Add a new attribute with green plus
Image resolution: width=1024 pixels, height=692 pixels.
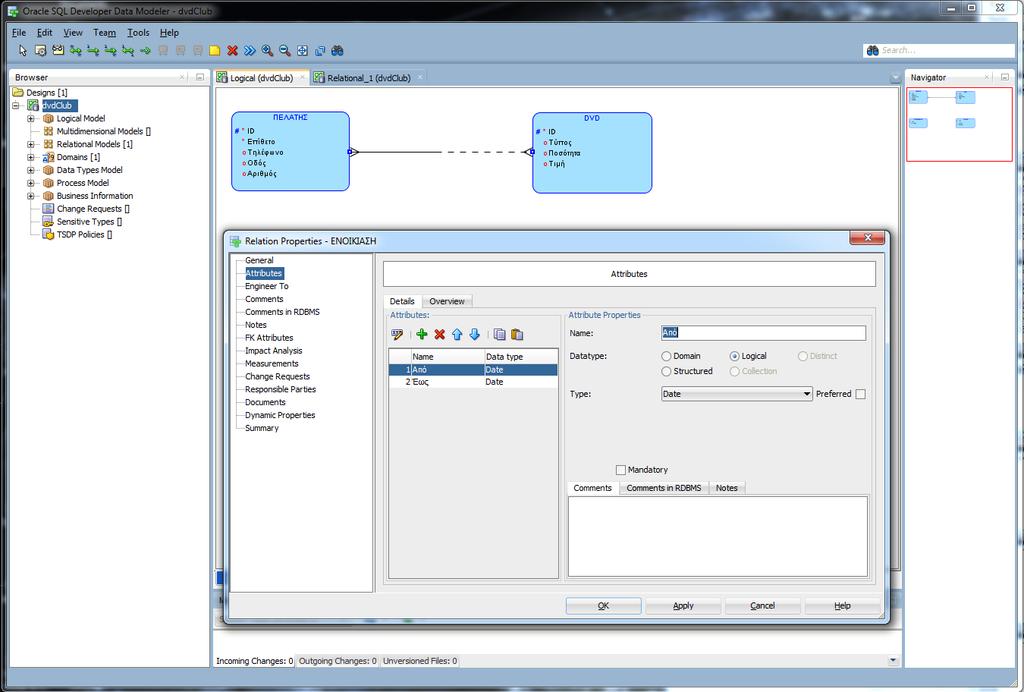[x=422, y=334]
